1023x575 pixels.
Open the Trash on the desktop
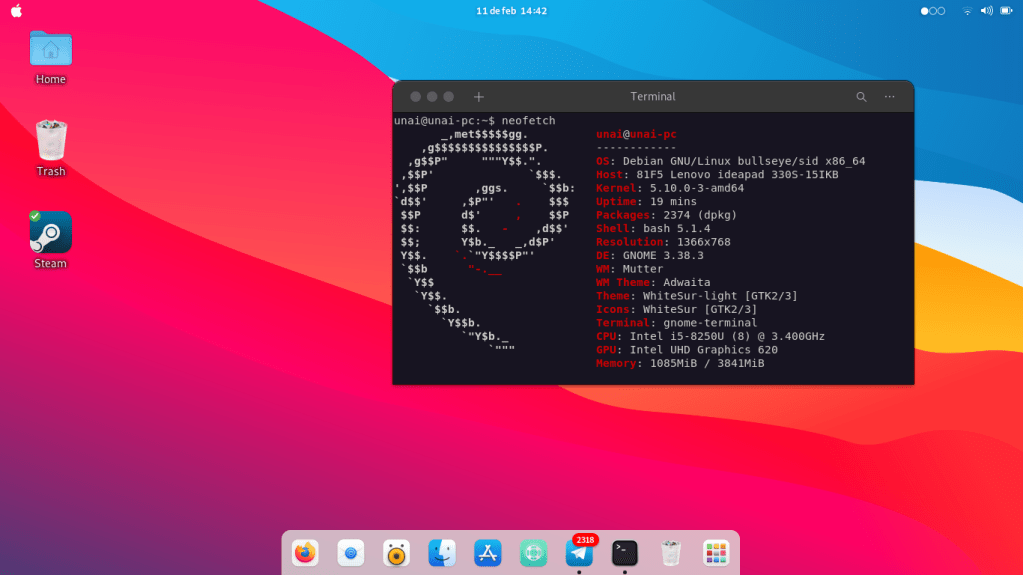tap(50, 141)
